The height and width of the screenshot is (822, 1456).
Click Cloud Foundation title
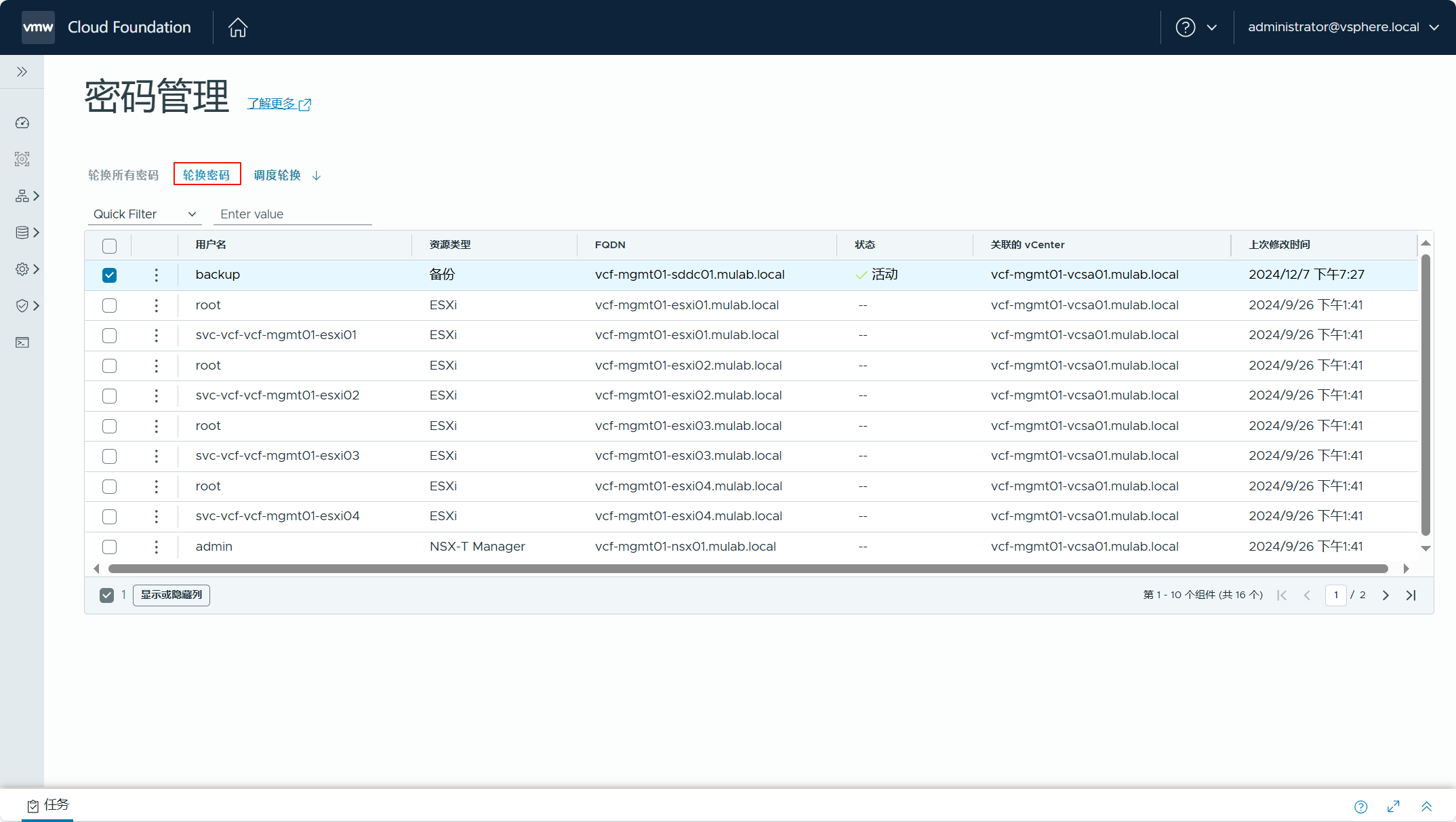click(x=129, y=27)
